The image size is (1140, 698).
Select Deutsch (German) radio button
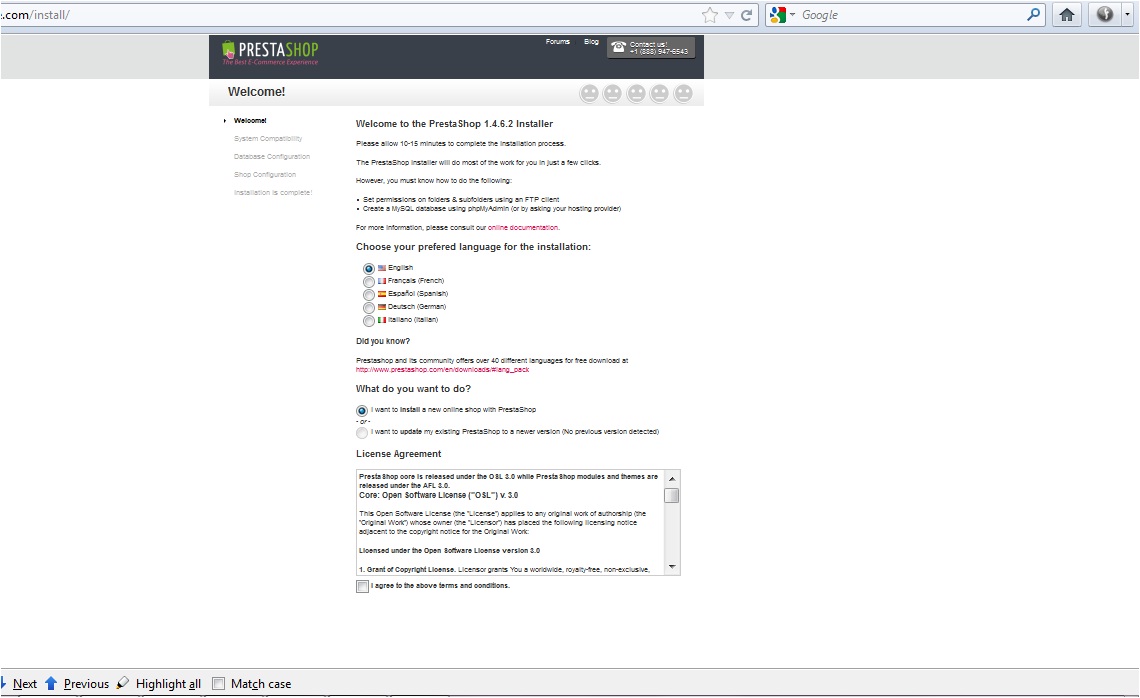point(369,308)
